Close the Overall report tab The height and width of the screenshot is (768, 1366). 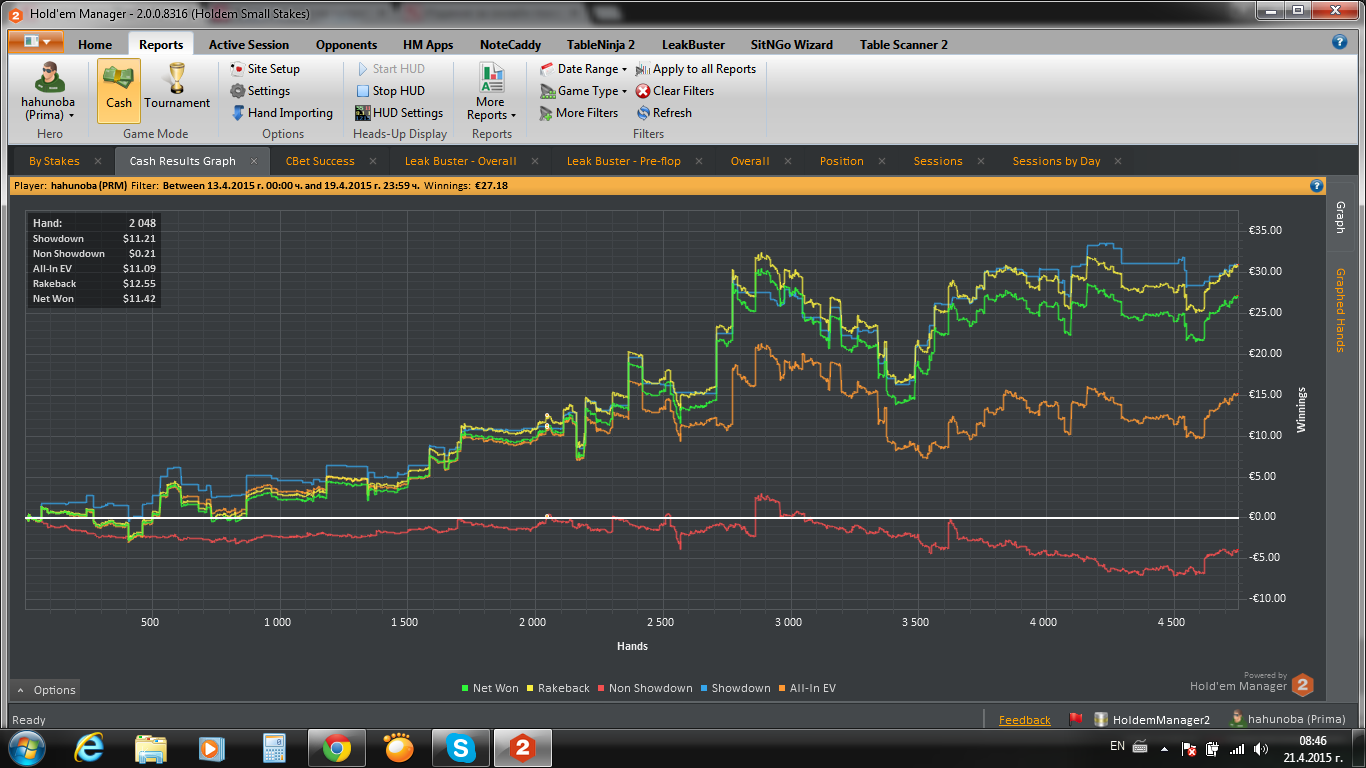coord(788,161)
